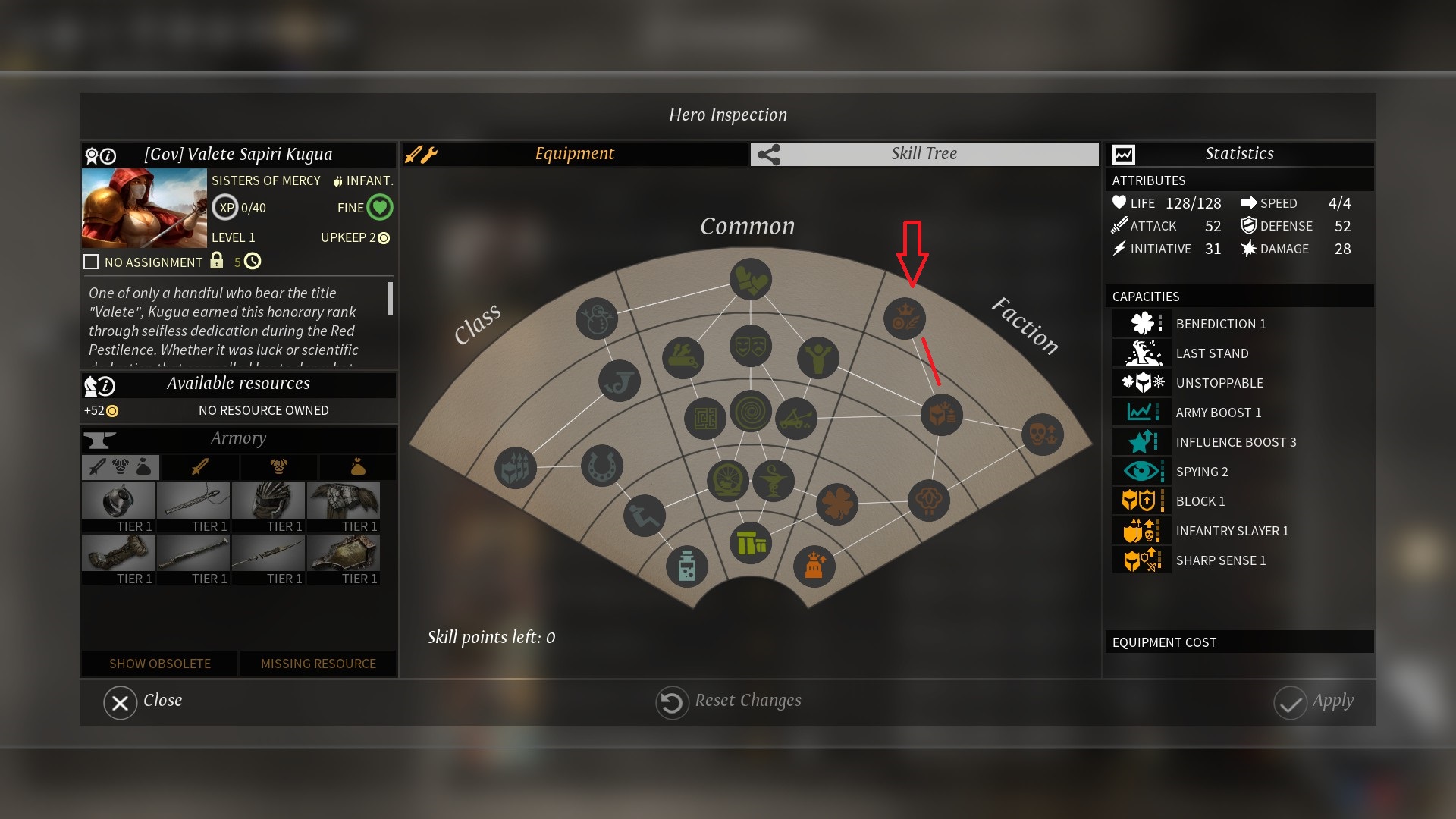
Task: Click the Show Obsolete button
Action: pyautogui.click(x=160, y=664)
